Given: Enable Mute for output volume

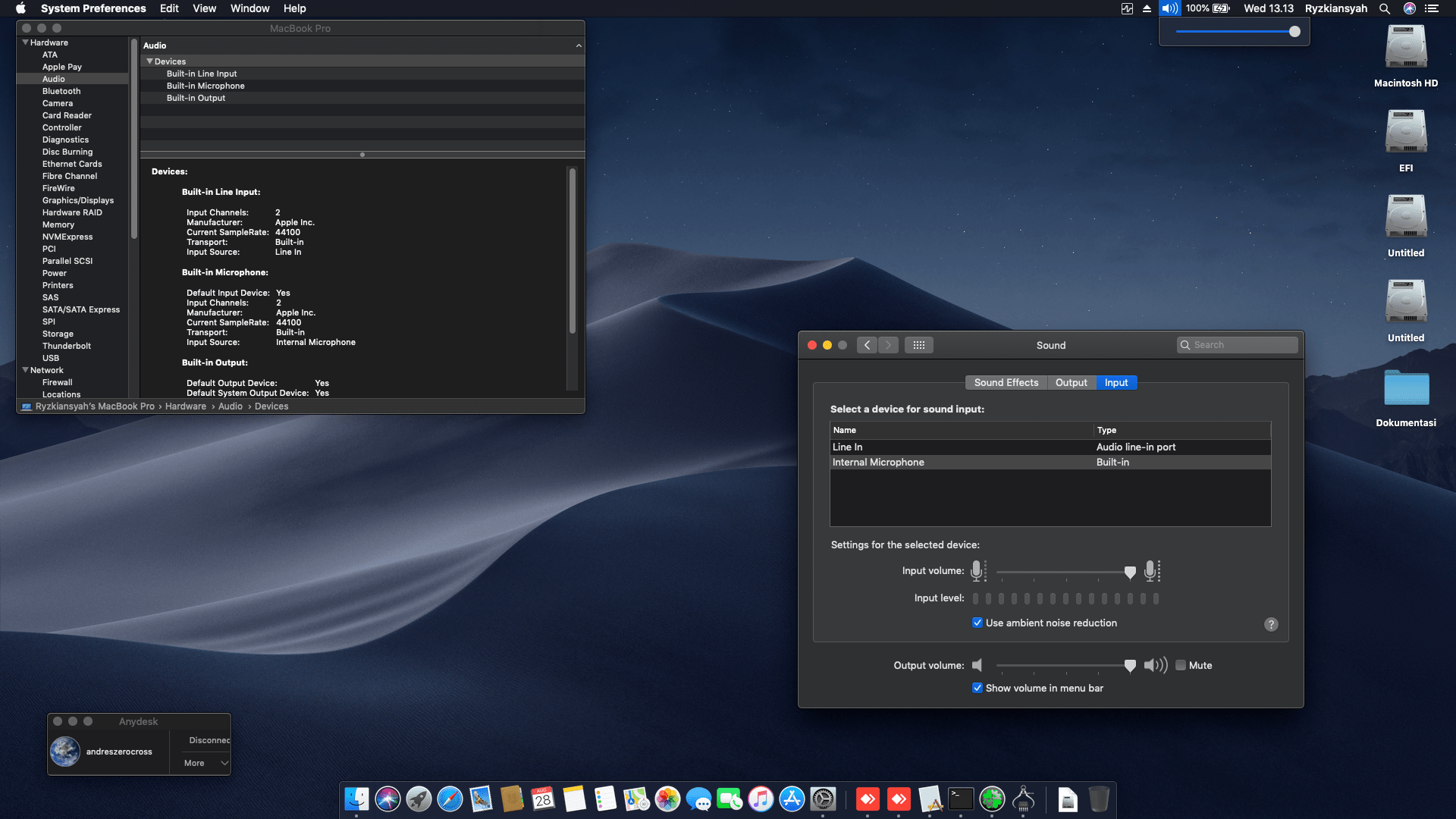Looking at the screenshot, I should (x=1181, y=665).
